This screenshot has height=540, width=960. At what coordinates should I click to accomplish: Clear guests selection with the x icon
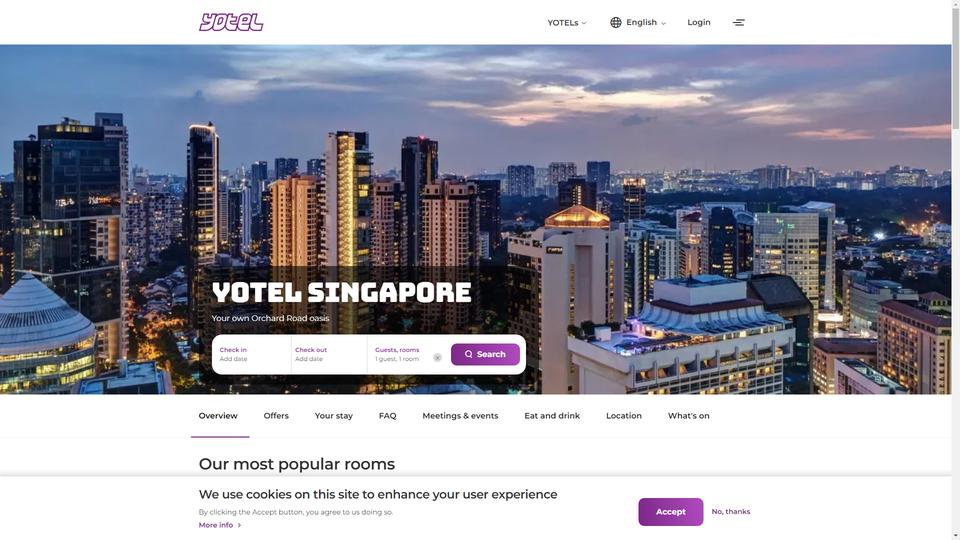437,357
